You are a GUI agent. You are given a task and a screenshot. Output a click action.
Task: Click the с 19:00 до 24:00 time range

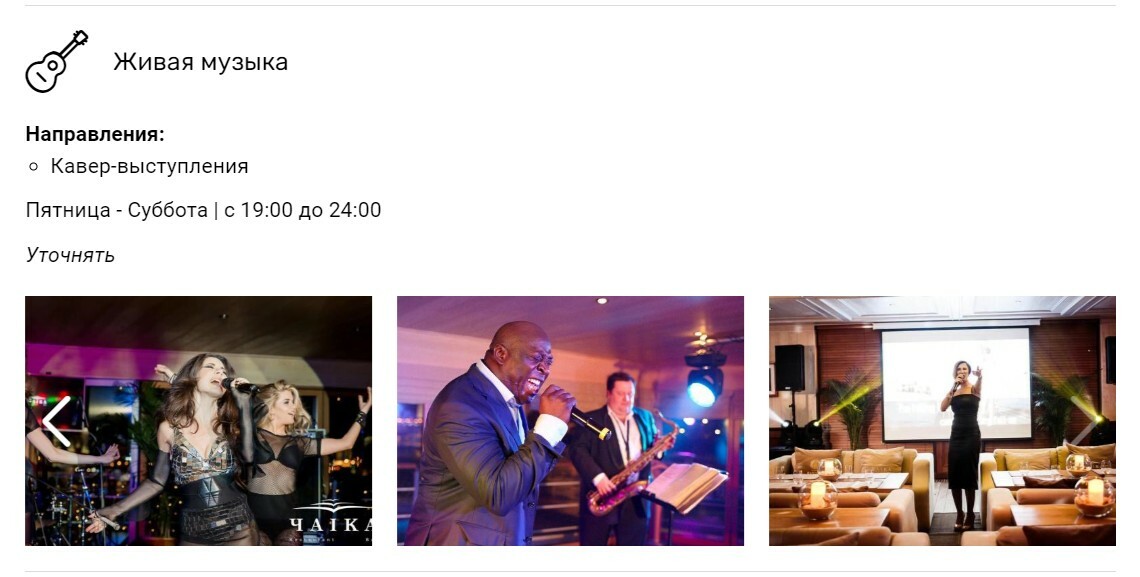302,211
